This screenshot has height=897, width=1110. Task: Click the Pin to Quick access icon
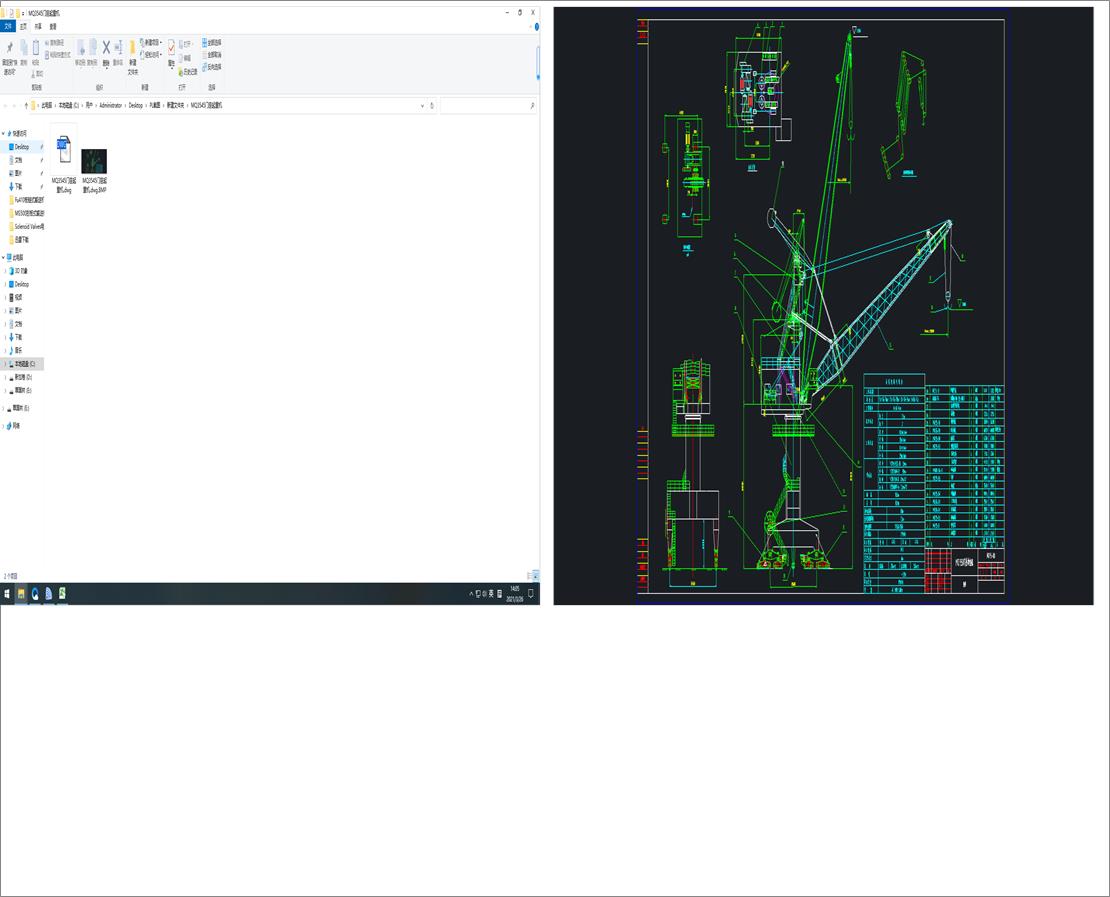click(x=10, y=49)
